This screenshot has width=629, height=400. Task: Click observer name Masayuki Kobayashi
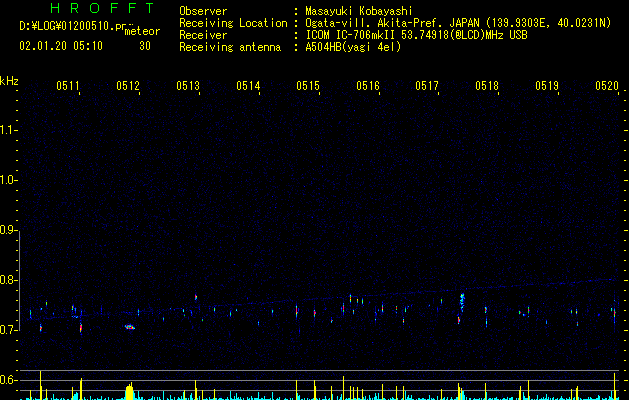359,11
